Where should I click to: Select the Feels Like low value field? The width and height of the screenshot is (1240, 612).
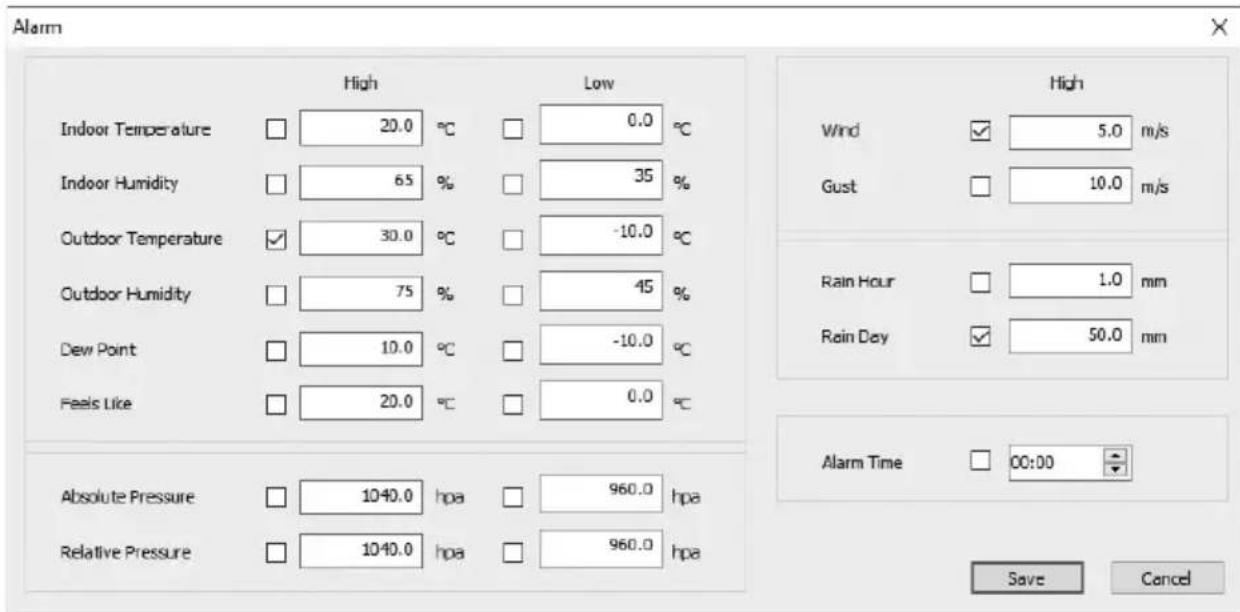(x=603, y=403)
